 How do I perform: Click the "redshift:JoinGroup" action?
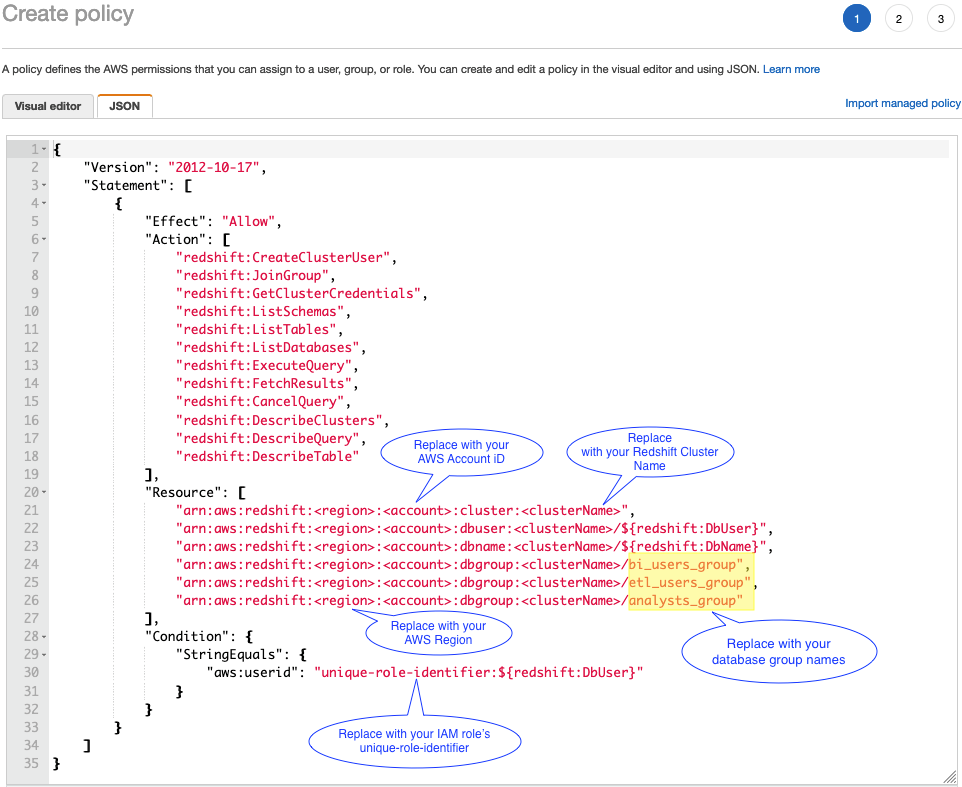252,275
